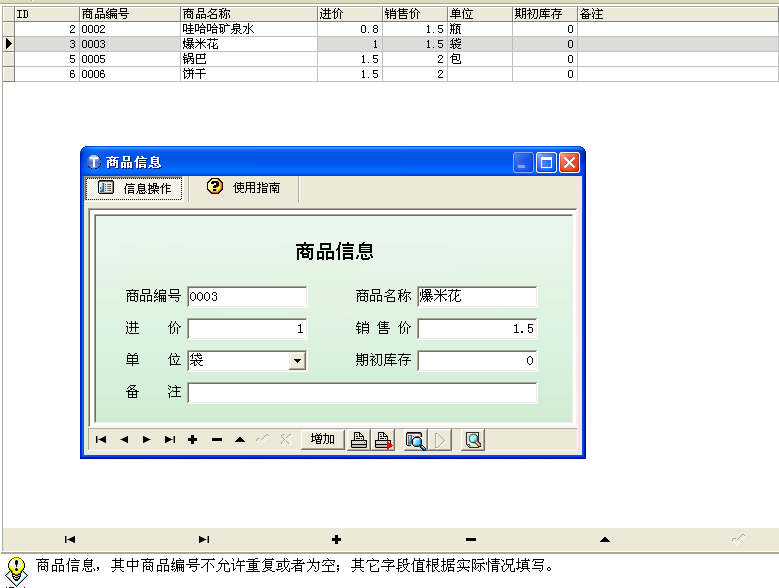Screen dimensions: 779x588
Task: Minimize the 商品信息 dialog
Action: pyautogui.click(x=523, y=162)
